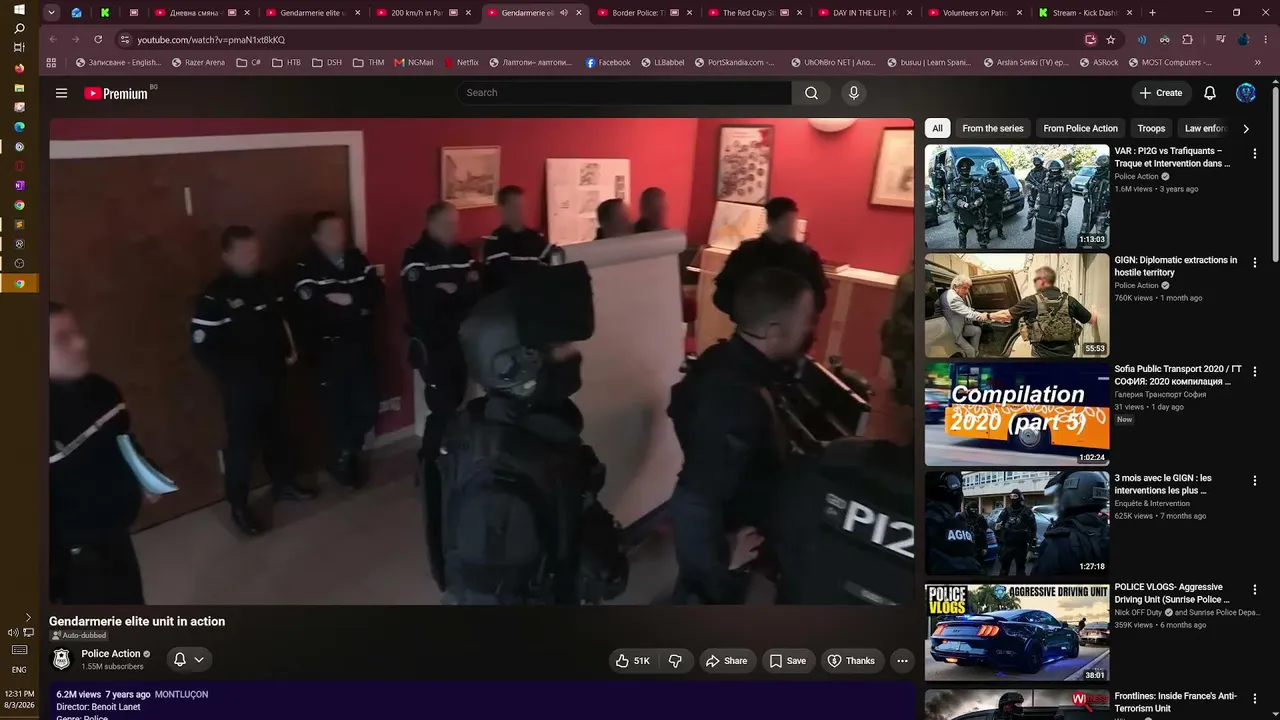Mute the playing Gendarmerie tab audio
Screen dimensions: 1280x720
(x=564, y=13)
